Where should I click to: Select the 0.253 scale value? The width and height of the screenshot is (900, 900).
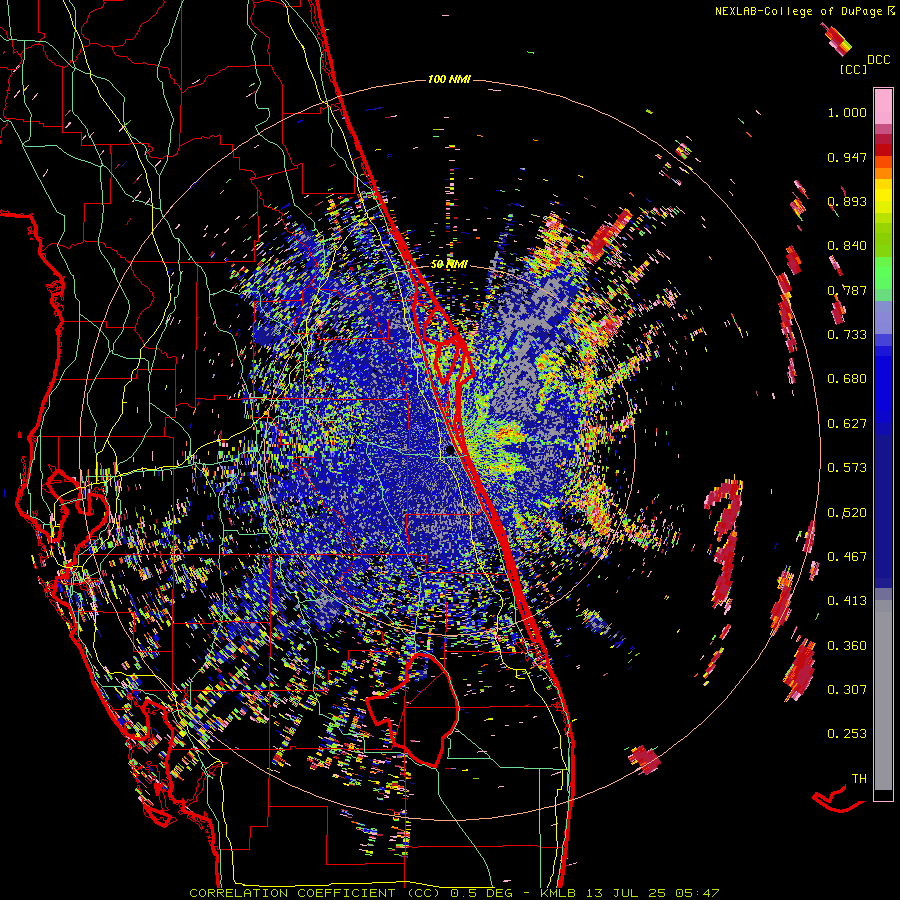click(x=847, y=734)
